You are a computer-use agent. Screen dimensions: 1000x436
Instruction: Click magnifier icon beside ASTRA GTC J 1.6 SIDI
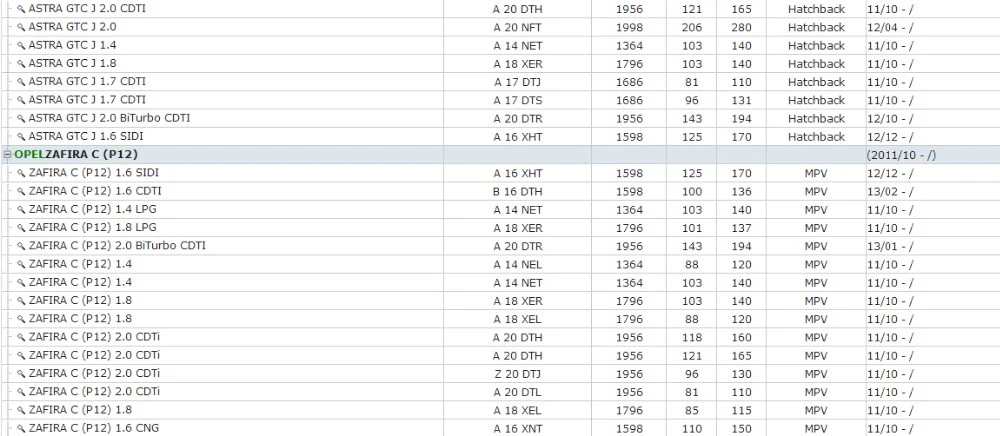coord(21,136)
